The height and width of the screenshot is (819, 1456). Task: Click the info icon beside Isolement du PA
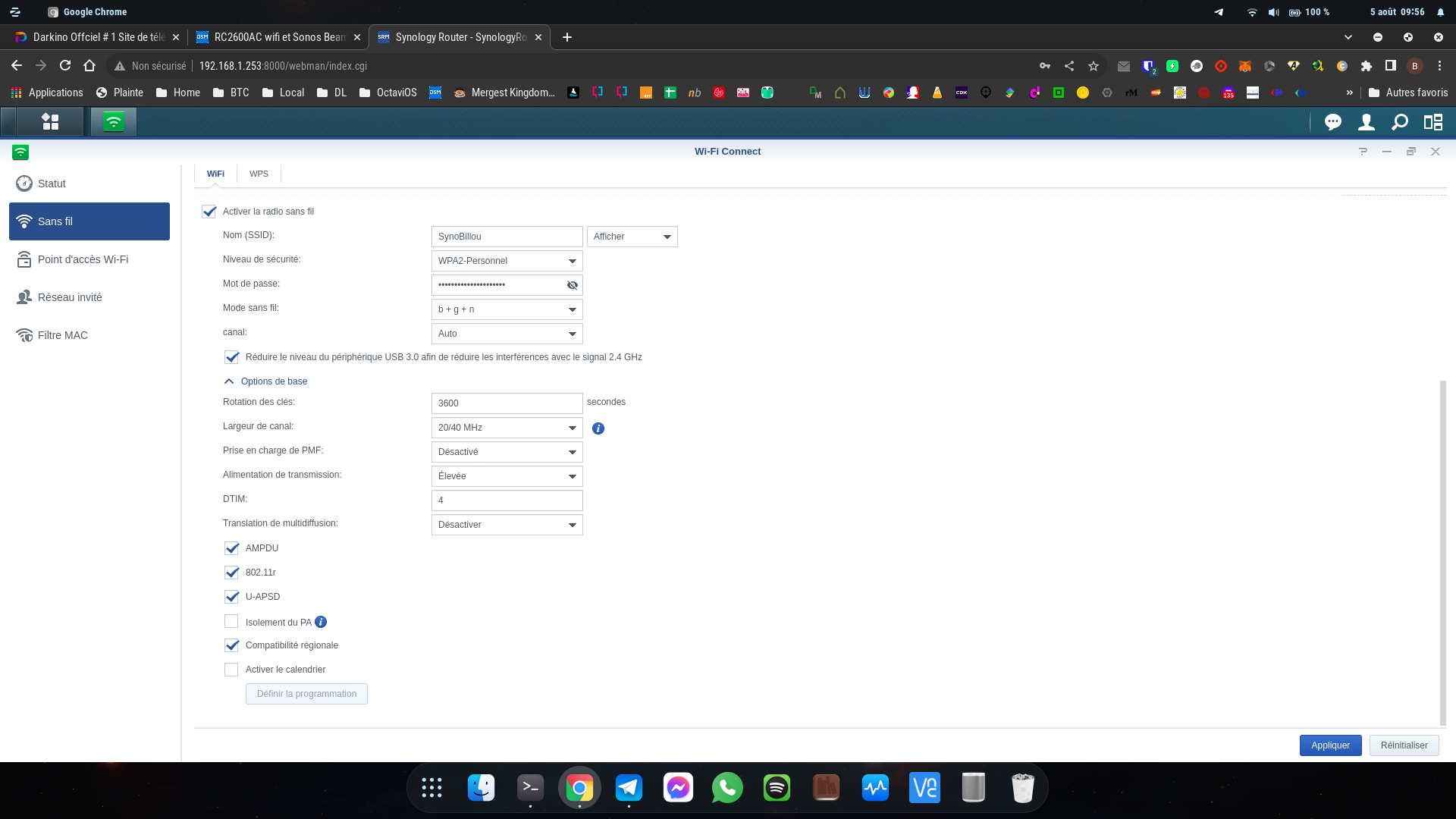[321, 622]
